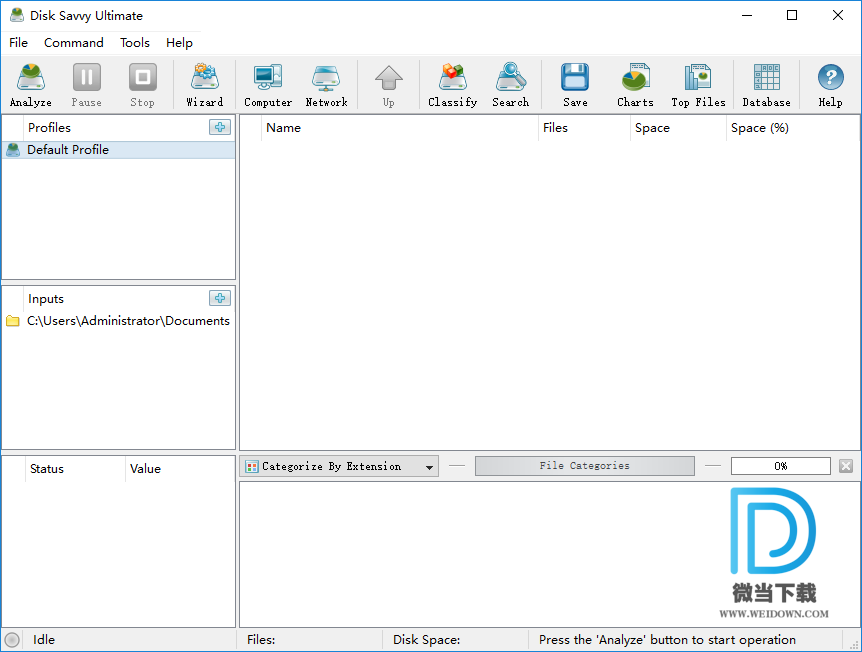The height and width of the screenshot is (652, 862).
Task: Sort results by the Files column header
Action: coord(584,128)
